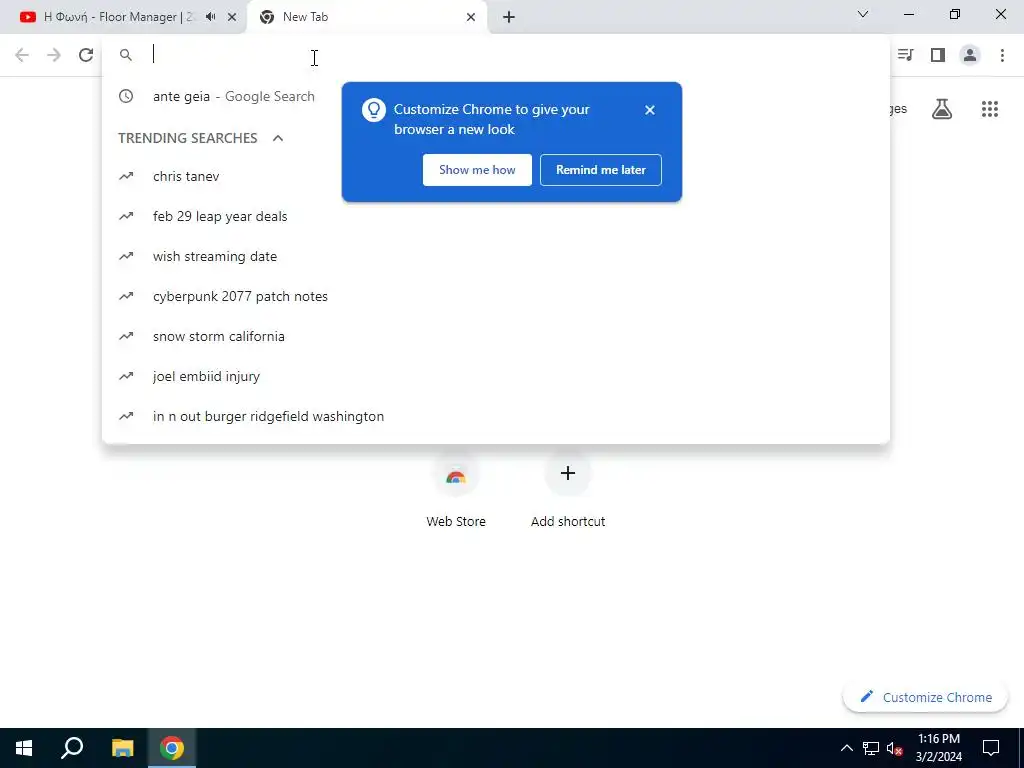Image resolution: width=1024 pixels, height=768 pixels.
Task: Open a new tab with plus button
Action: point(509,17)
